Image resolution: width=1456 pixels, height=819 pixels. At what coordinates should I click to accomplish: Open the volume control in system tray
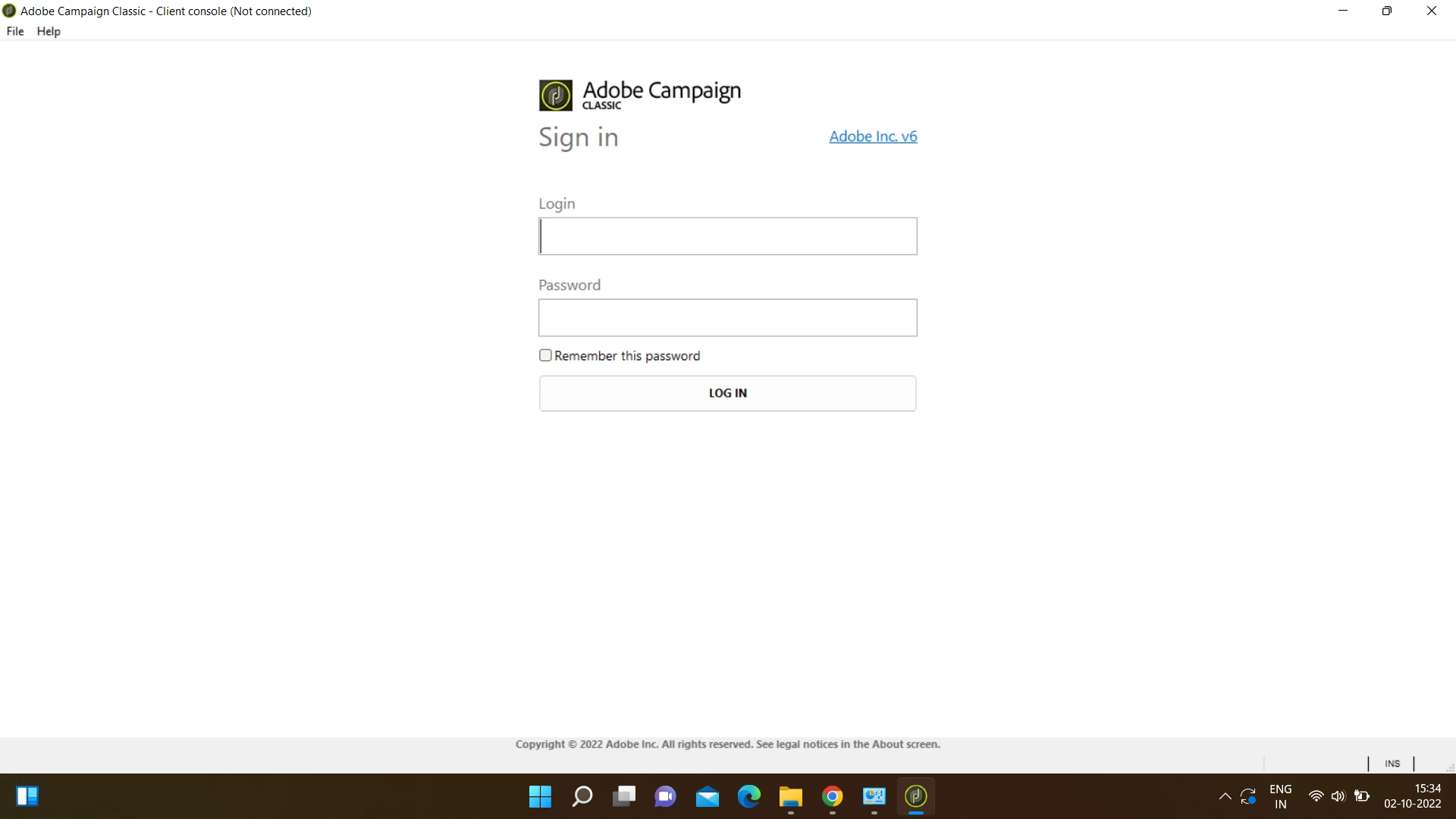[1338, 796]
